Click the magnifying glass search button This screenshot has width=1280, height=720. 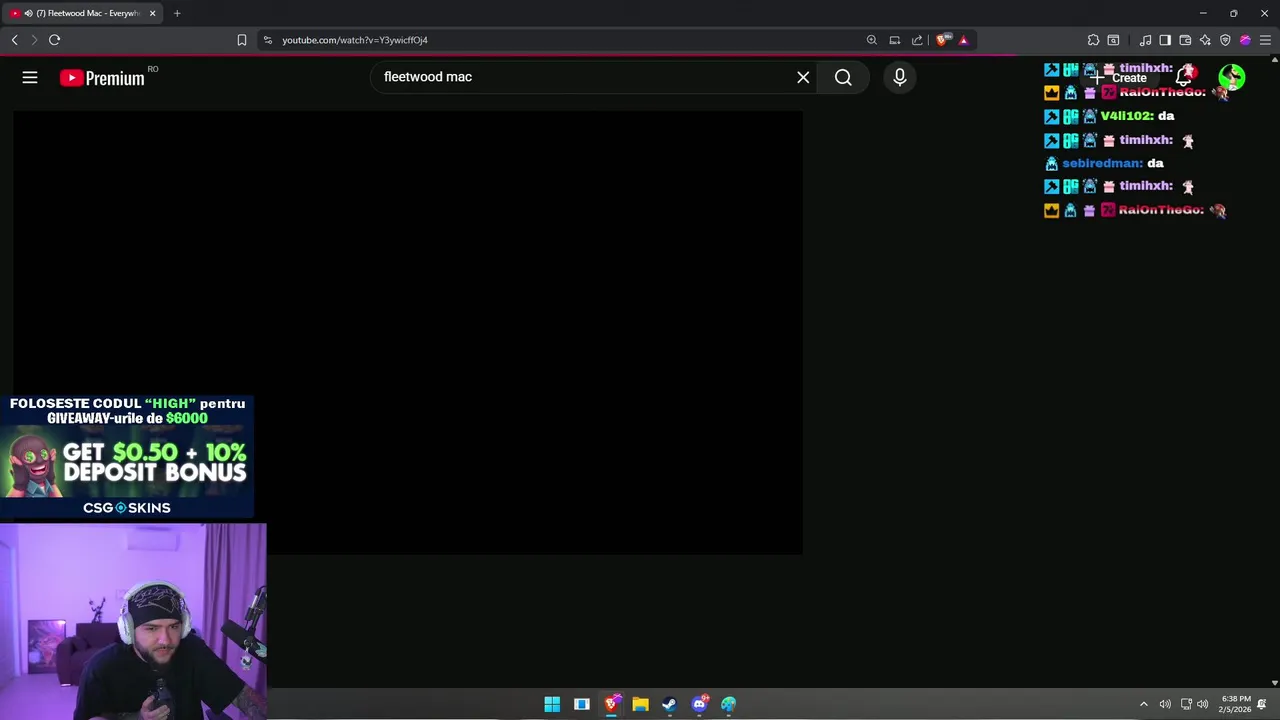843,77
